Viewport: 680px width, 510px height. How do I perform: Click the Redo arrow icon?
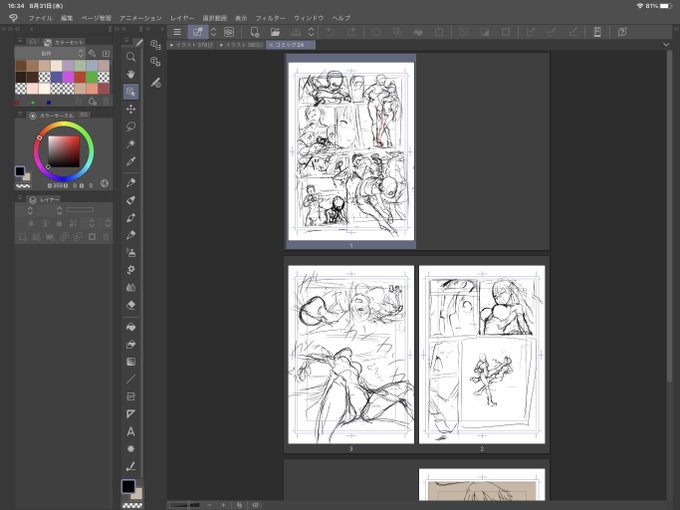click(351, 32)
